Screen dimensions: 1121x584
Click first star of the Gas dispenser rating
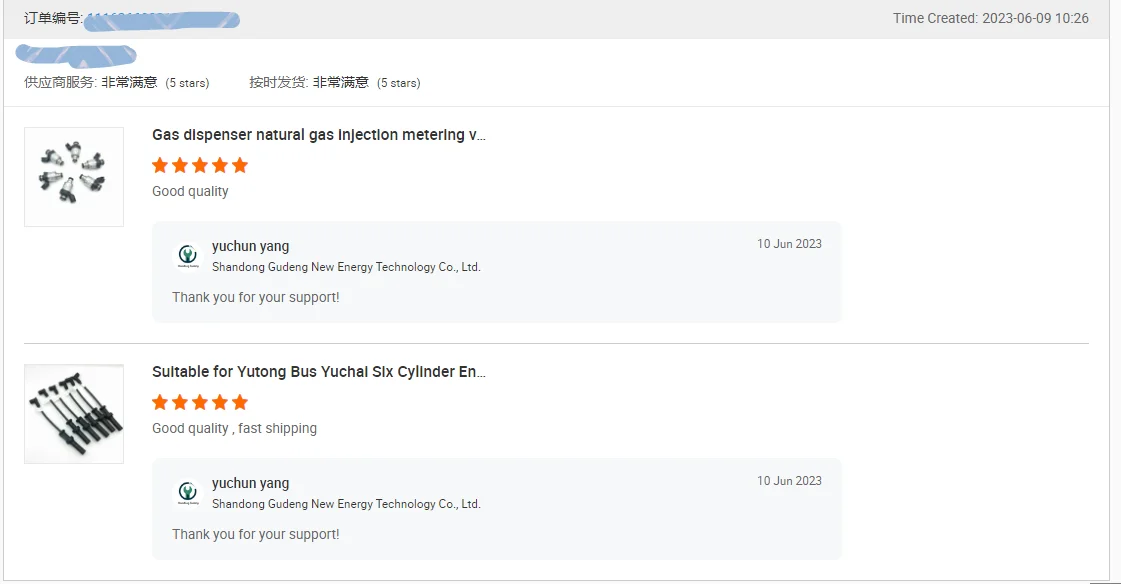pyautogui.click(x=160, y=165)
